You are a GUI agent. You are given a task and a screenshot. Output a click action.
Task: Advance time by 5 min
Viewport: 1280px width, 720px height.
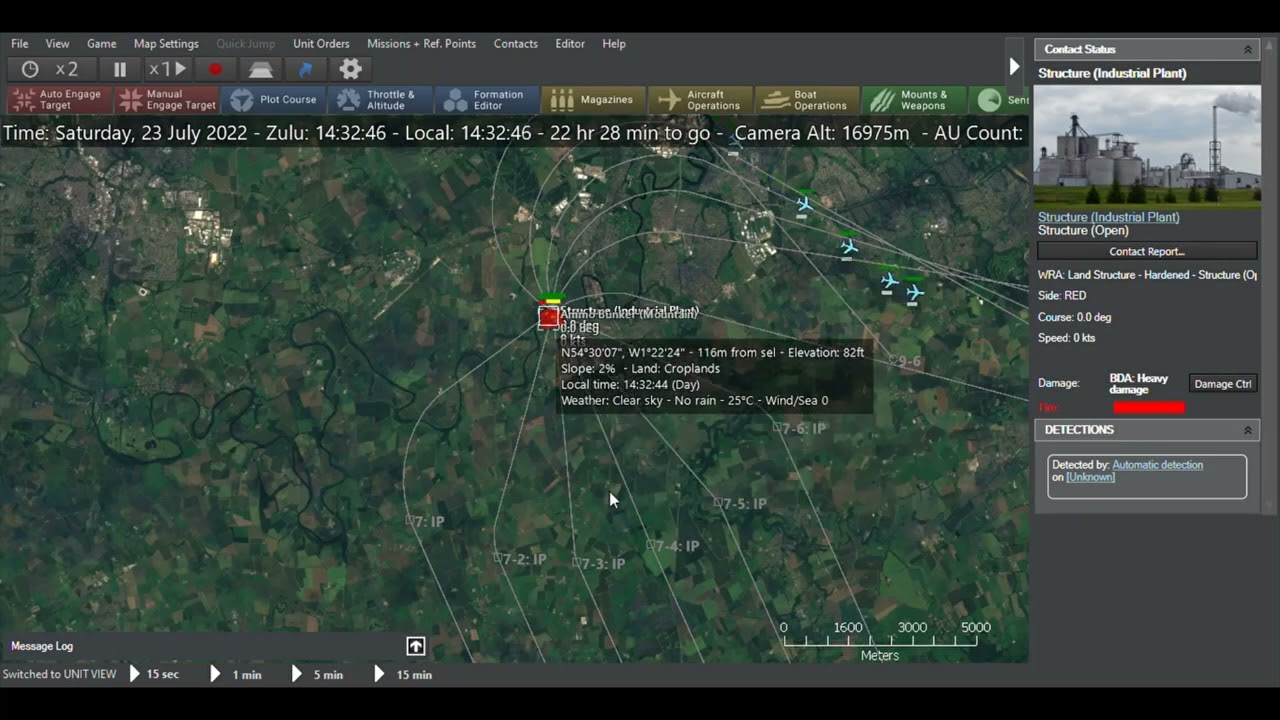tap(318, 674)
